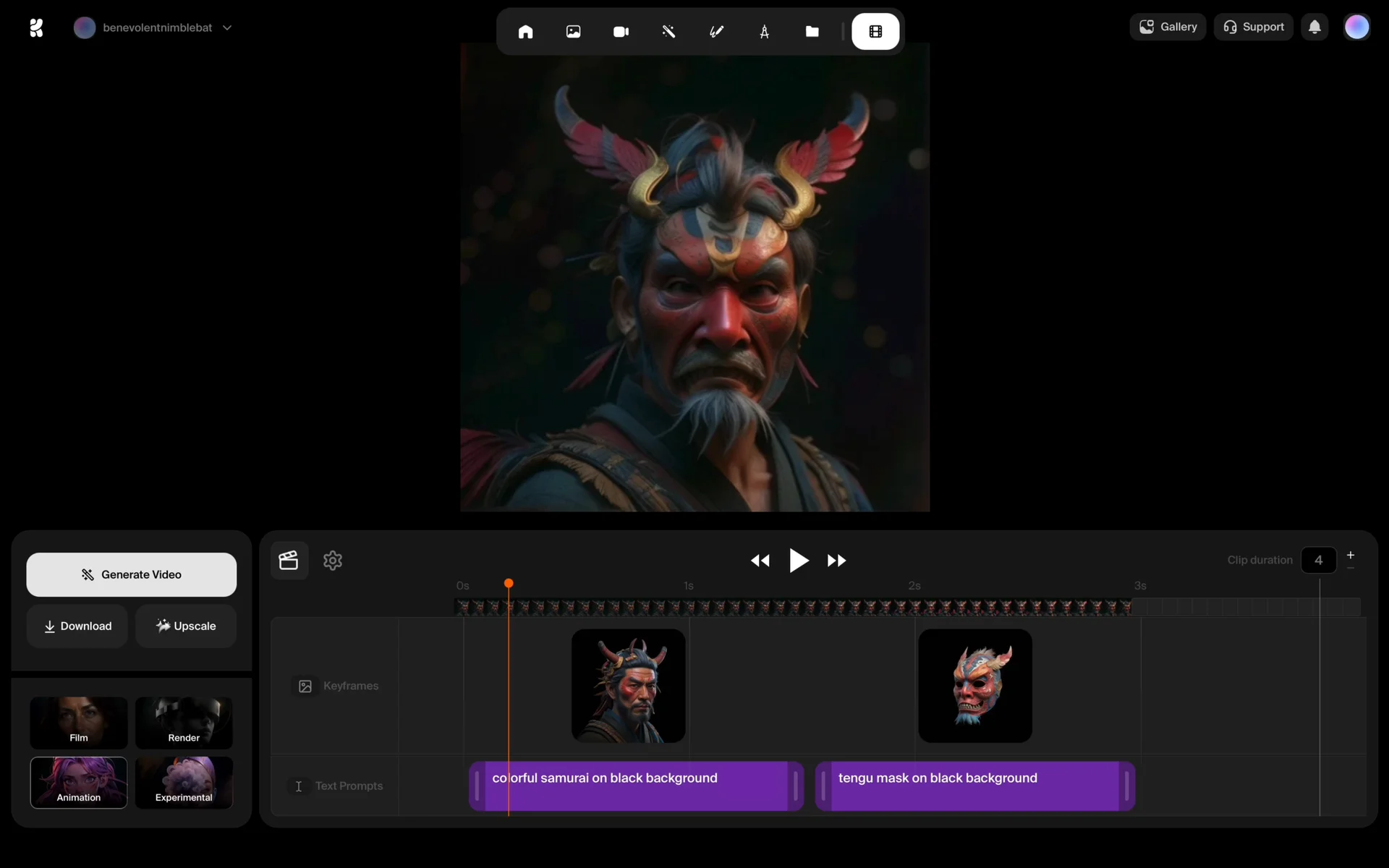The width and height of the screenshot is (1389, 868).
Task: Switch to the Experimental style preset
Action: [x=184, y=783]
